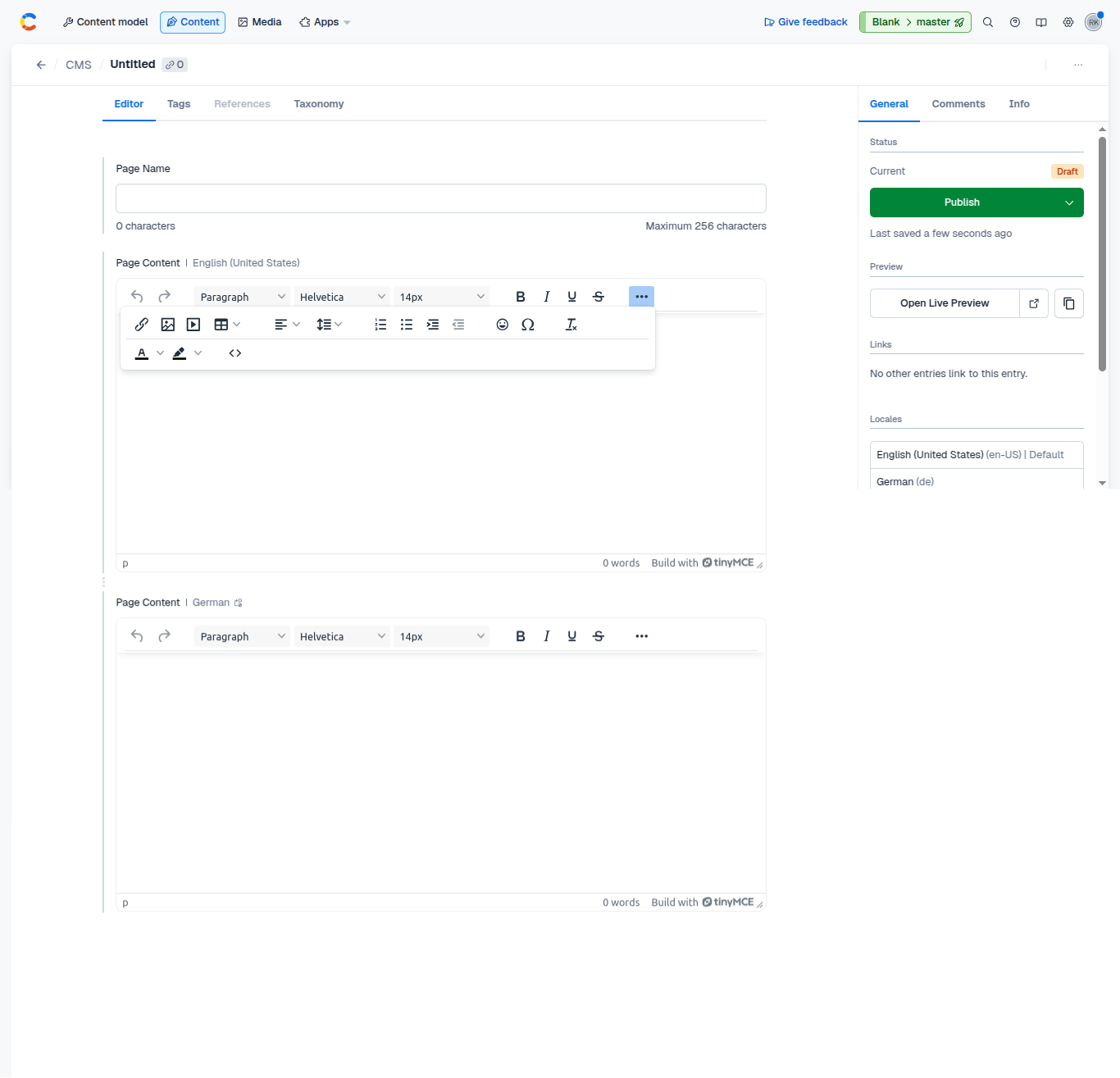
Task: Publish the draft entry
Action: click(963, 202)
